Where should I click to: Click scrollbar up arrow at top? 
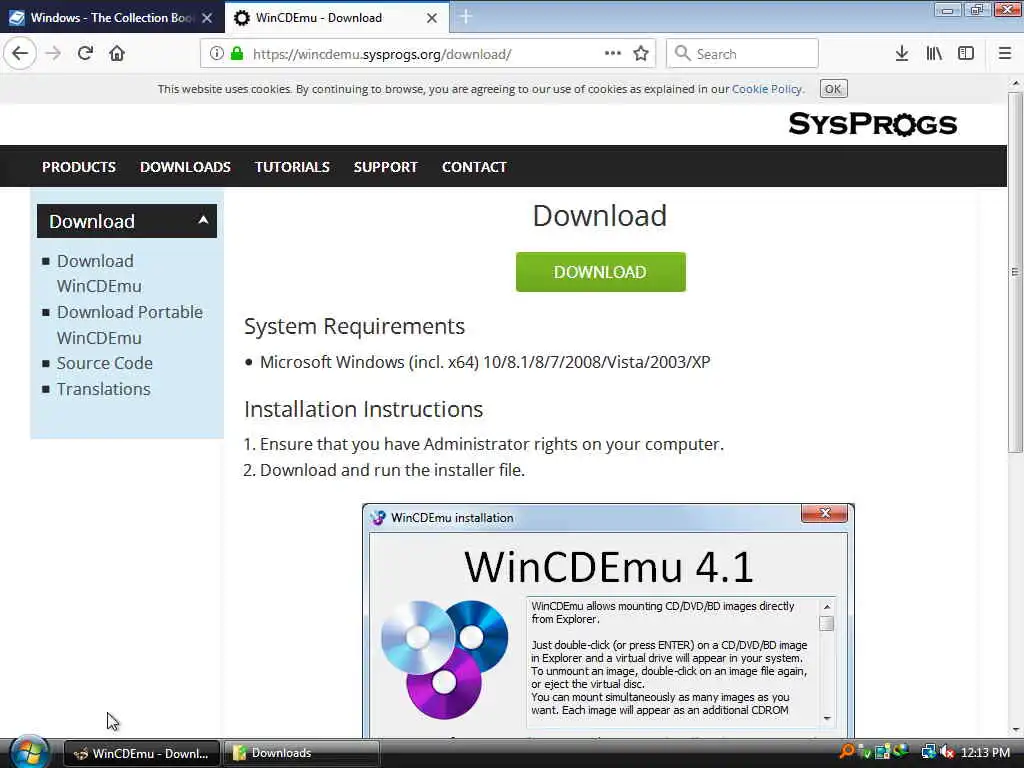1014,84
